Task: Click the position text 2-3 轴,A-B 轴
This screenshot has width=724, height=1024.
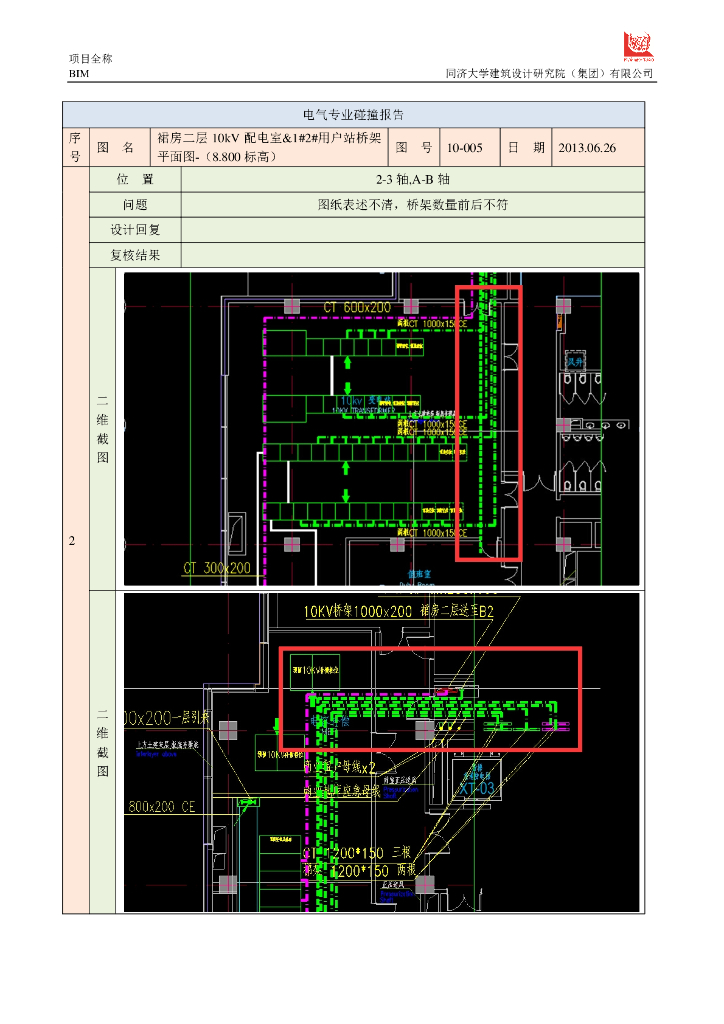Action: click(413, 180)
